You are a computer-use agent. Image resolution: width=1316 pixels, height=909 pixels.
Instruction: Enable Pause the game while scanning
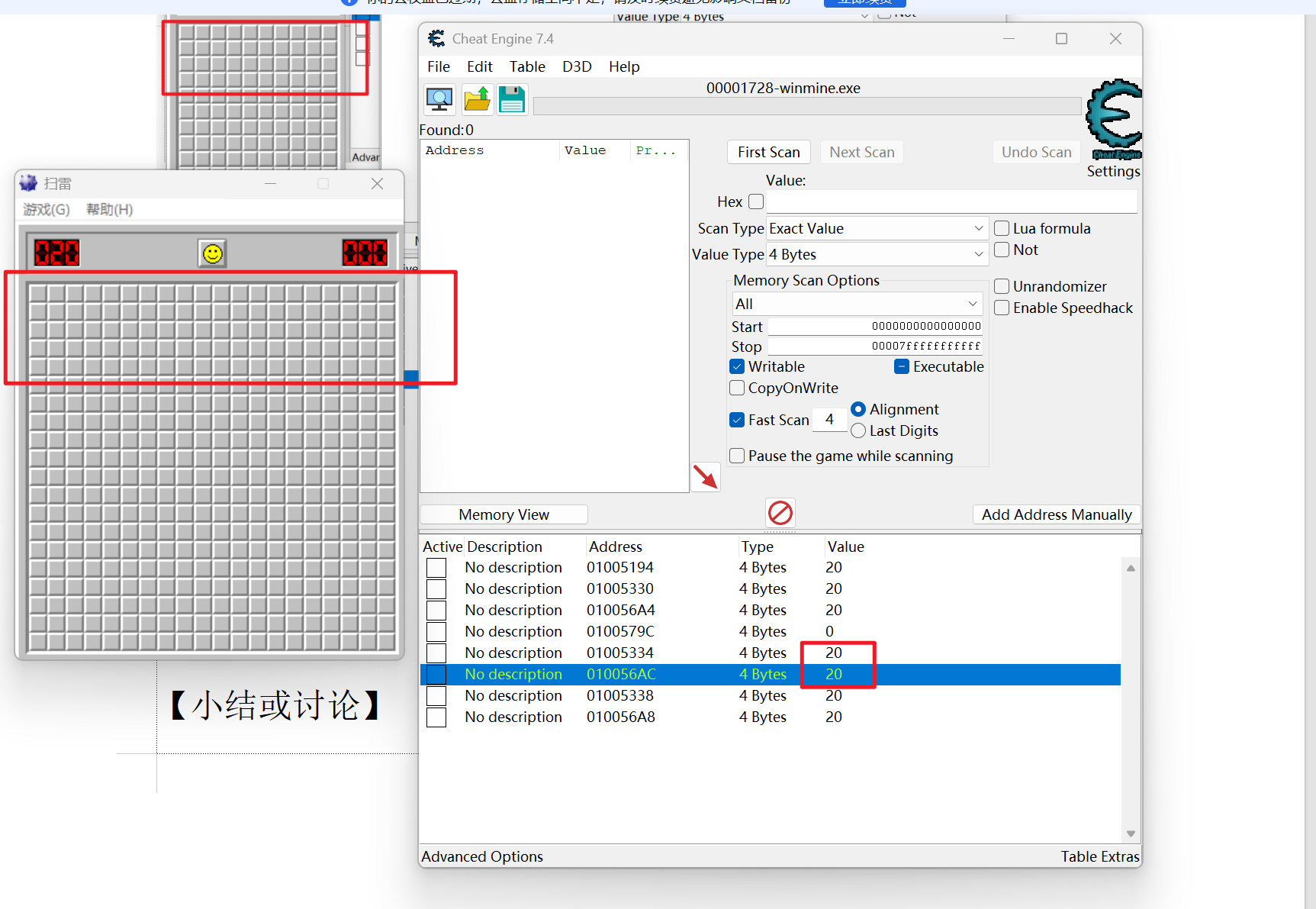point(737,456)
